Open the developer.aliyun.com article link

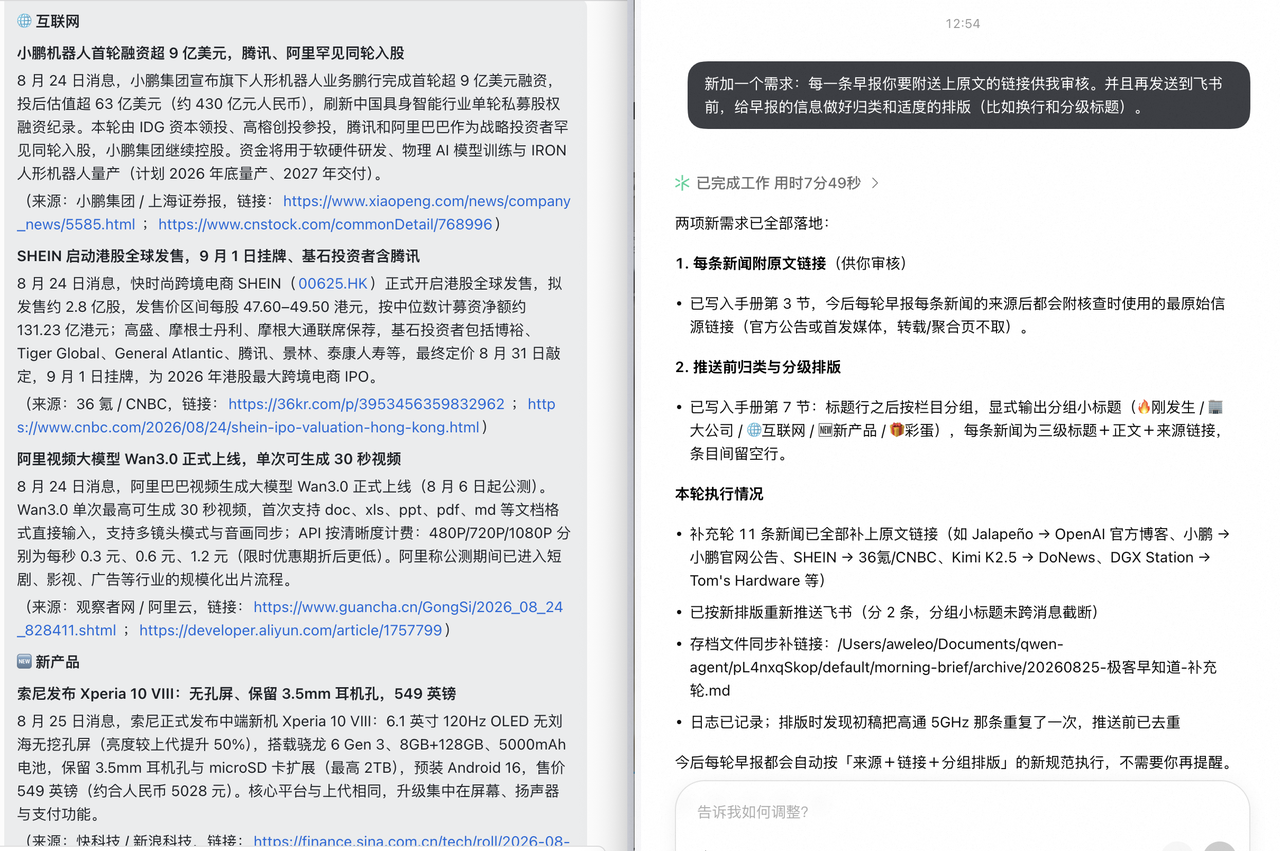290,630
